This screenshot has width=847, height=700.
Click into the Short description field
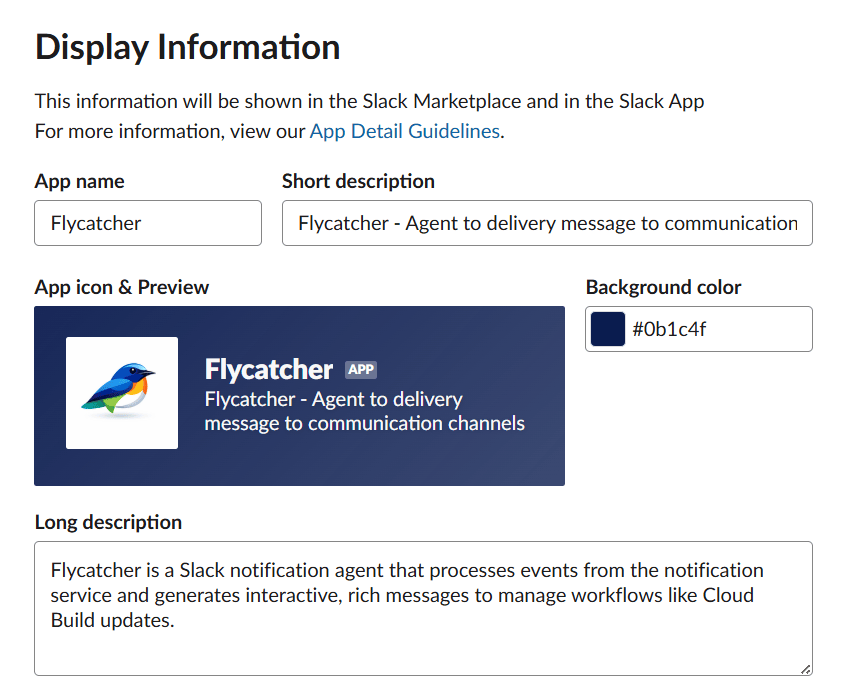[547, 223]
